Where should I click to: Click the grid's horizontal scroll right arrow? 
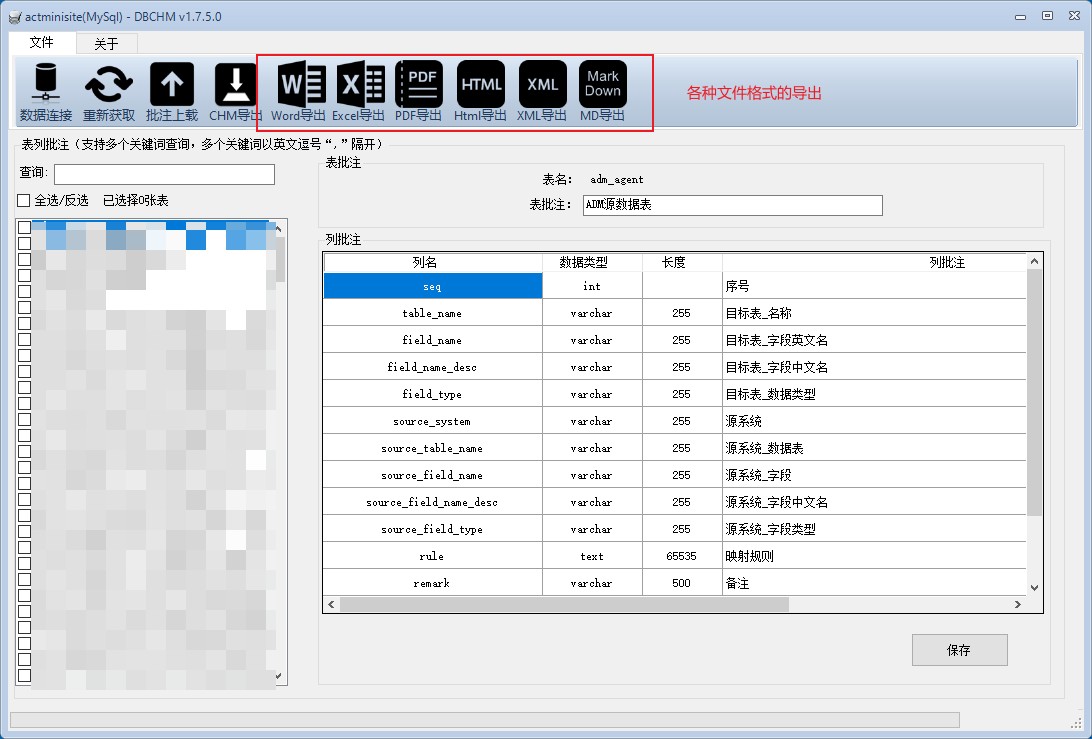click(x=1018, y=604)
